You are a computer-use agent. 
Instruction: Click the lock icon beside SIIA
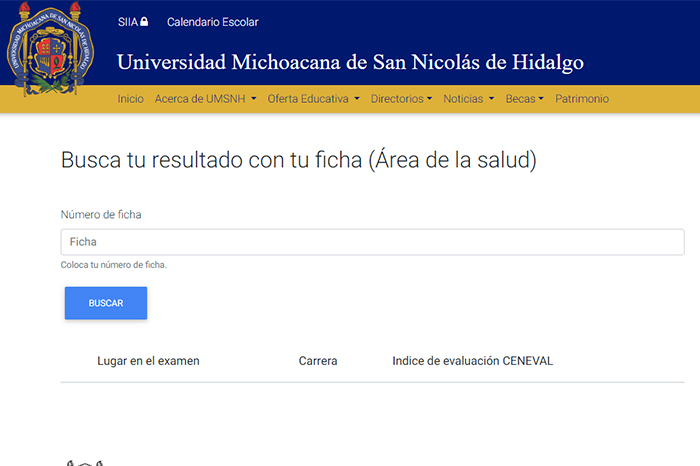144,22
